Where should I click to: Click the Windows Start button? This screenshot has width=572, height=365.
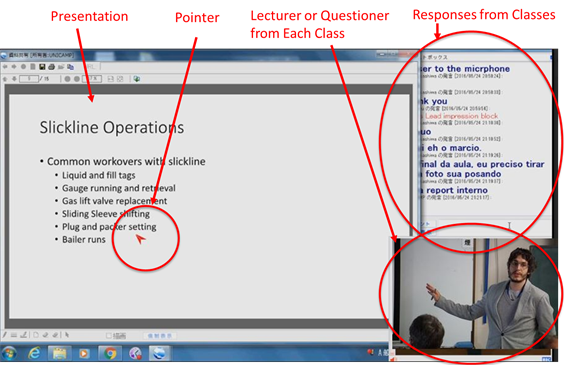pos(9,353)
